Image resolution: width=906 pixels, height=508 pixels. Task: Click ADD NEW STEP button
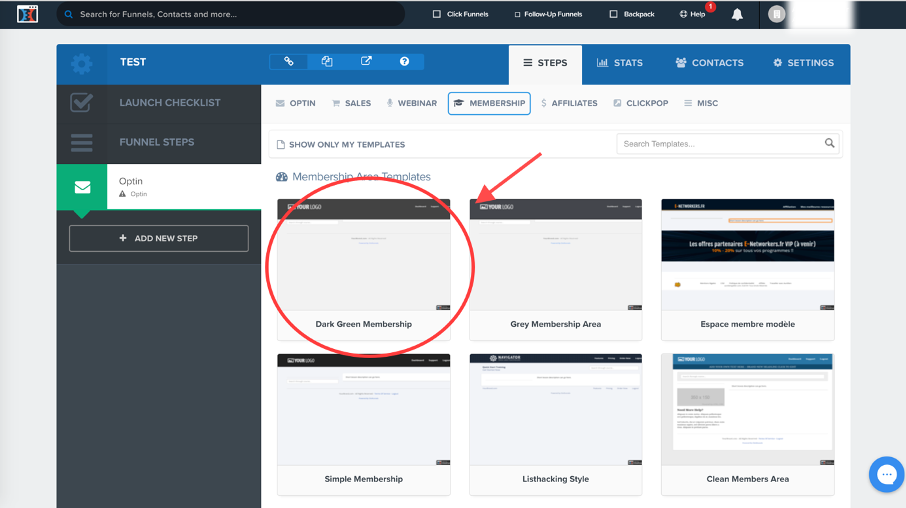(159, 238)
